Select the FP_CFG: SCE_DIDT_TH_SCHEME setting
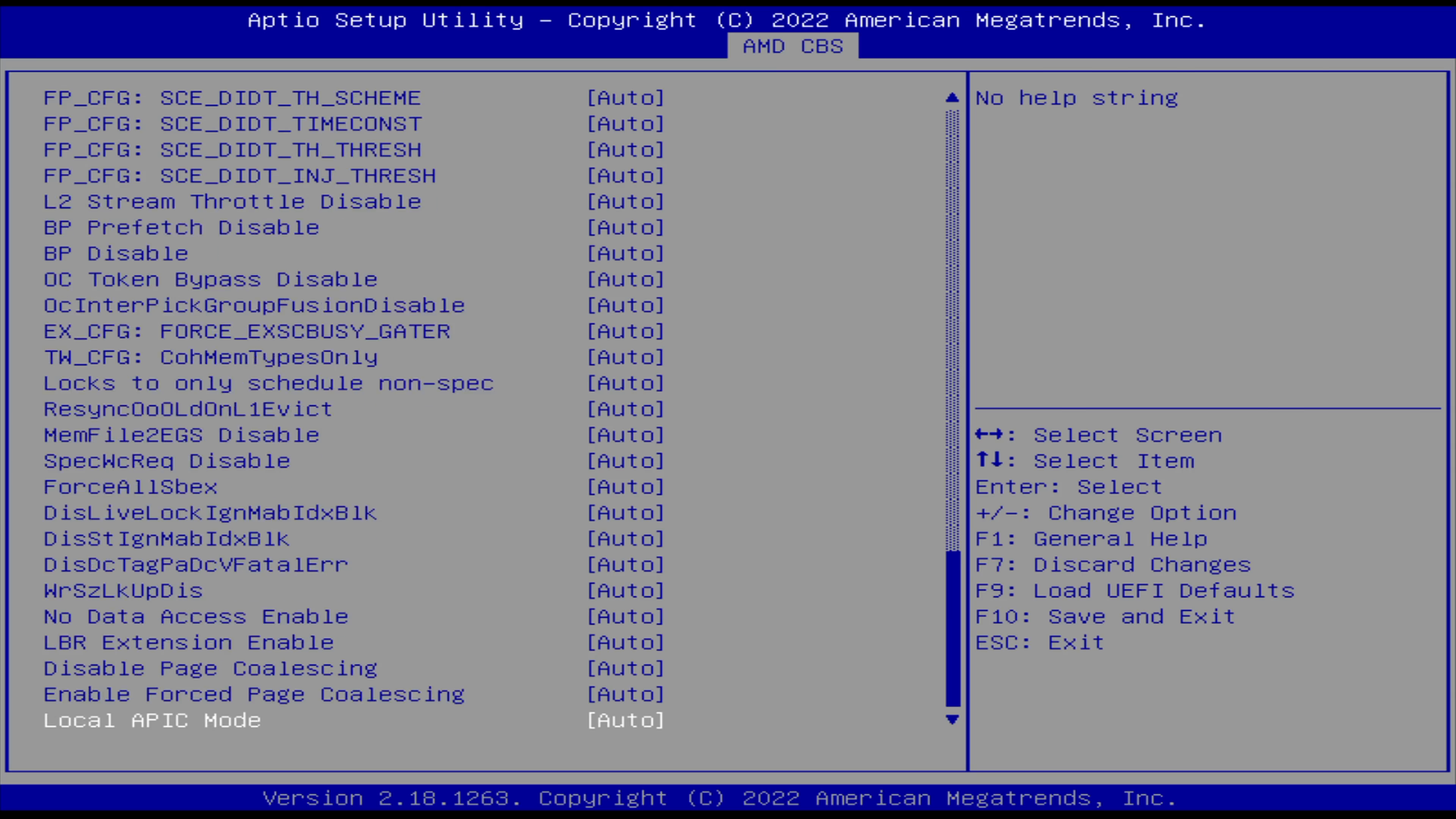This screenshot has height=819, width=1456. [232, 98]
